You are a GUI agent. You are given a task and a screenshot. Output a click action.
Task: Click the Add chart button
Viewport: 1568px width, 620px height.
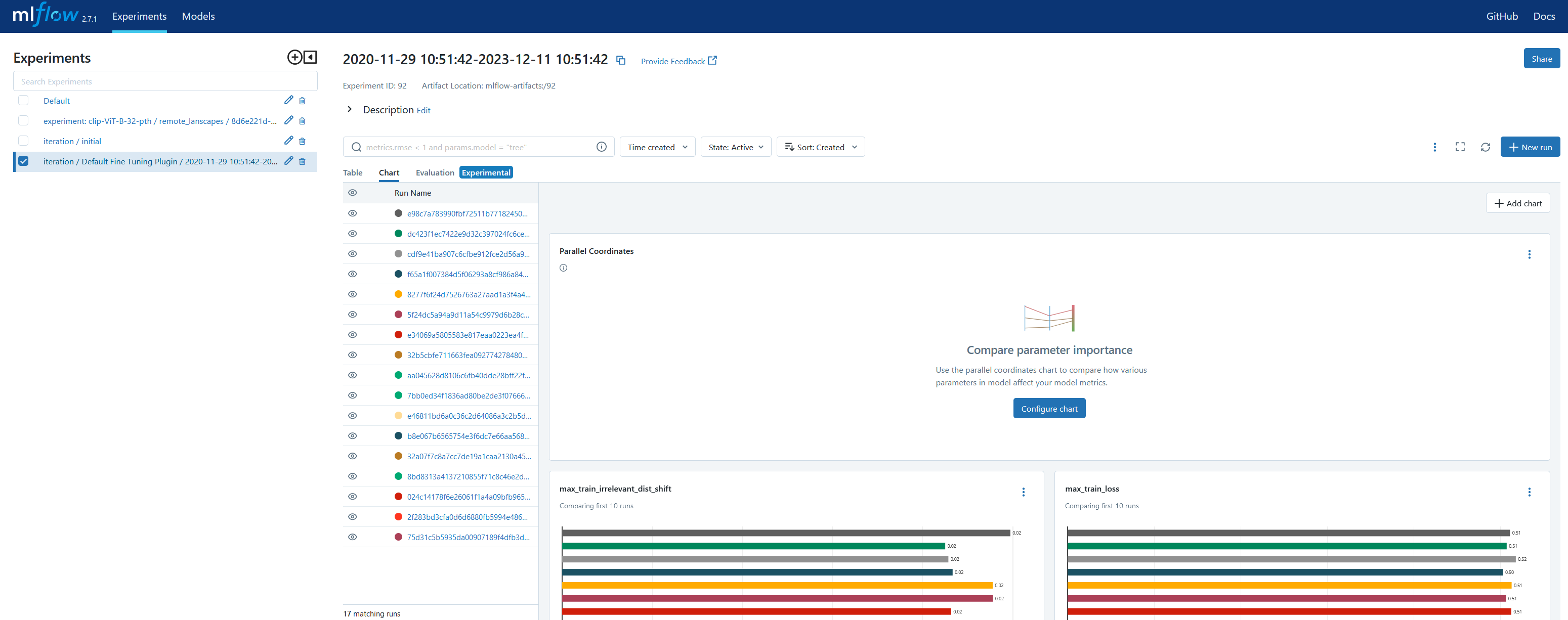1517,203
